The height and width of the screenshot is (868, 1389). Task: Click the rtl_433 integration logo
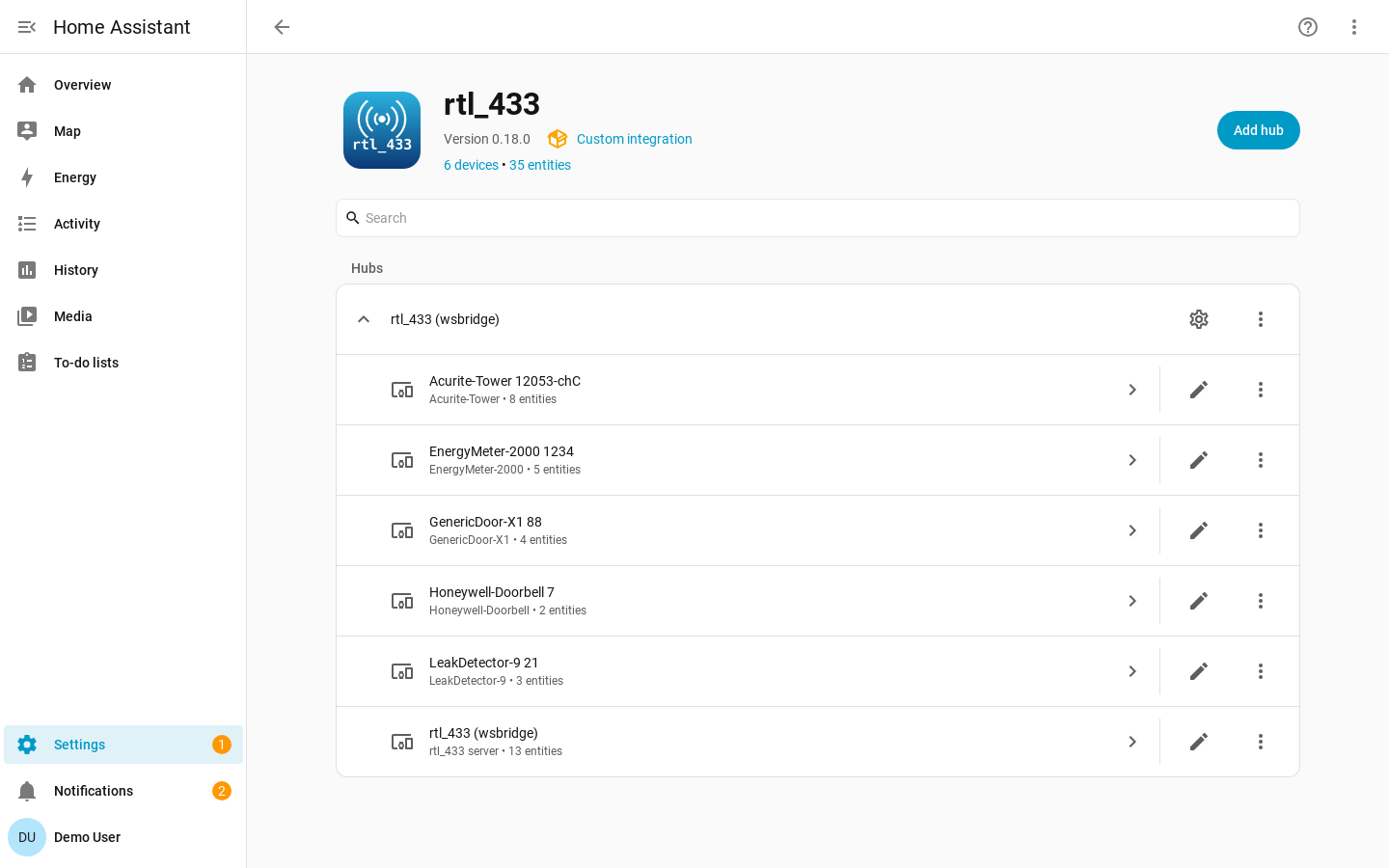(x=382, y=130)
